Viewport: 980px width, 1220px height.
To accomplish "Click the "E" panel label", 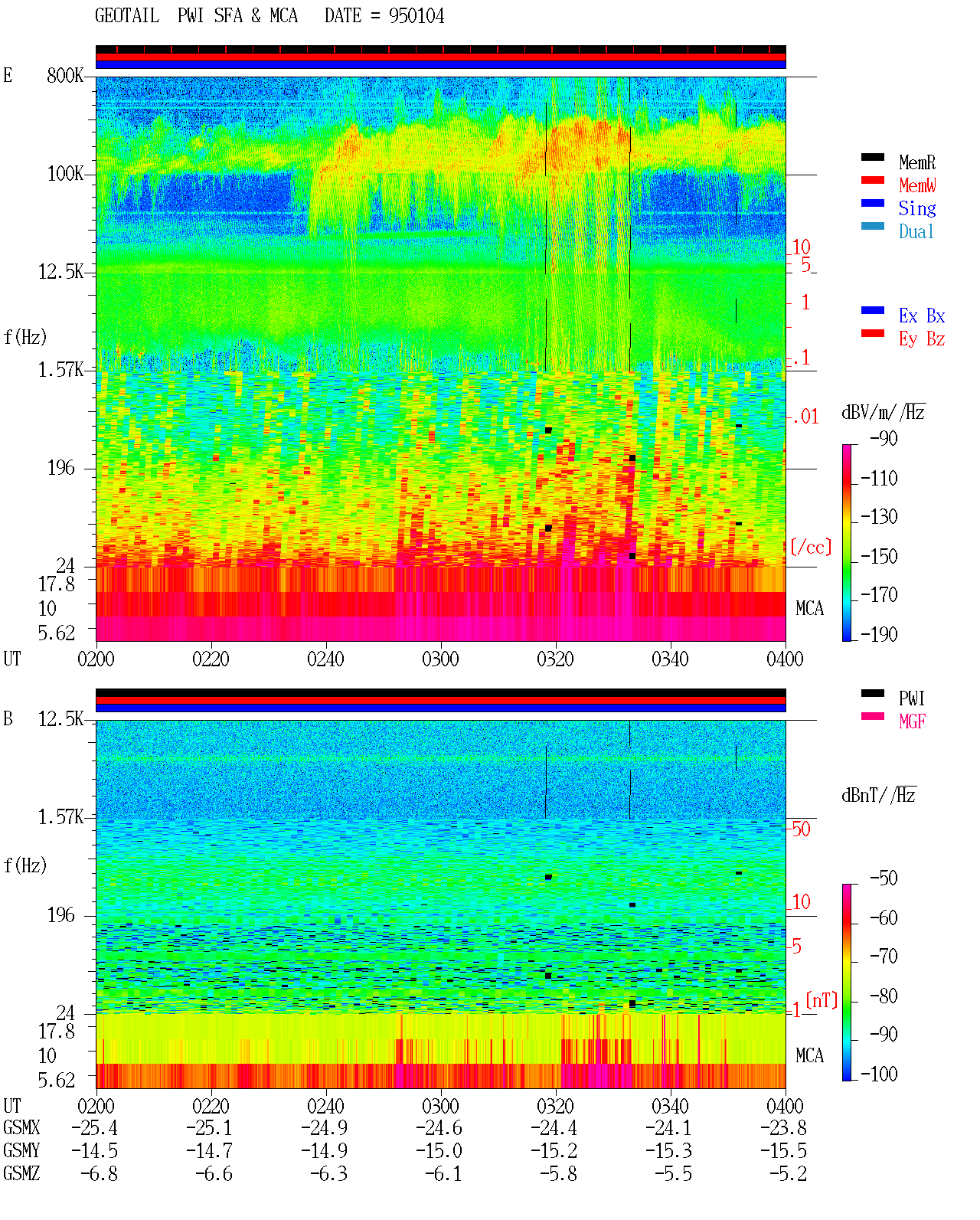I will (8, 75).
